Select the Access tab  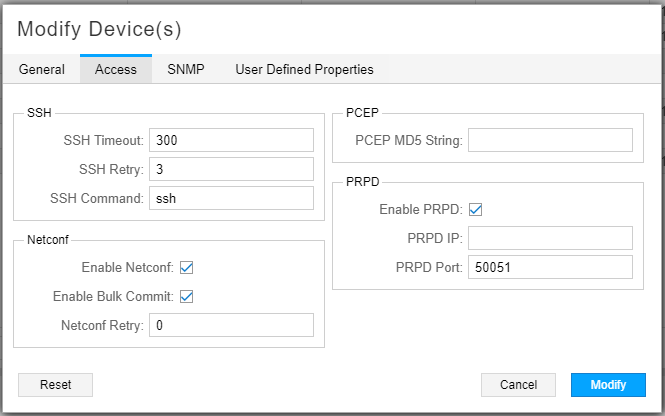pos(116,70)
